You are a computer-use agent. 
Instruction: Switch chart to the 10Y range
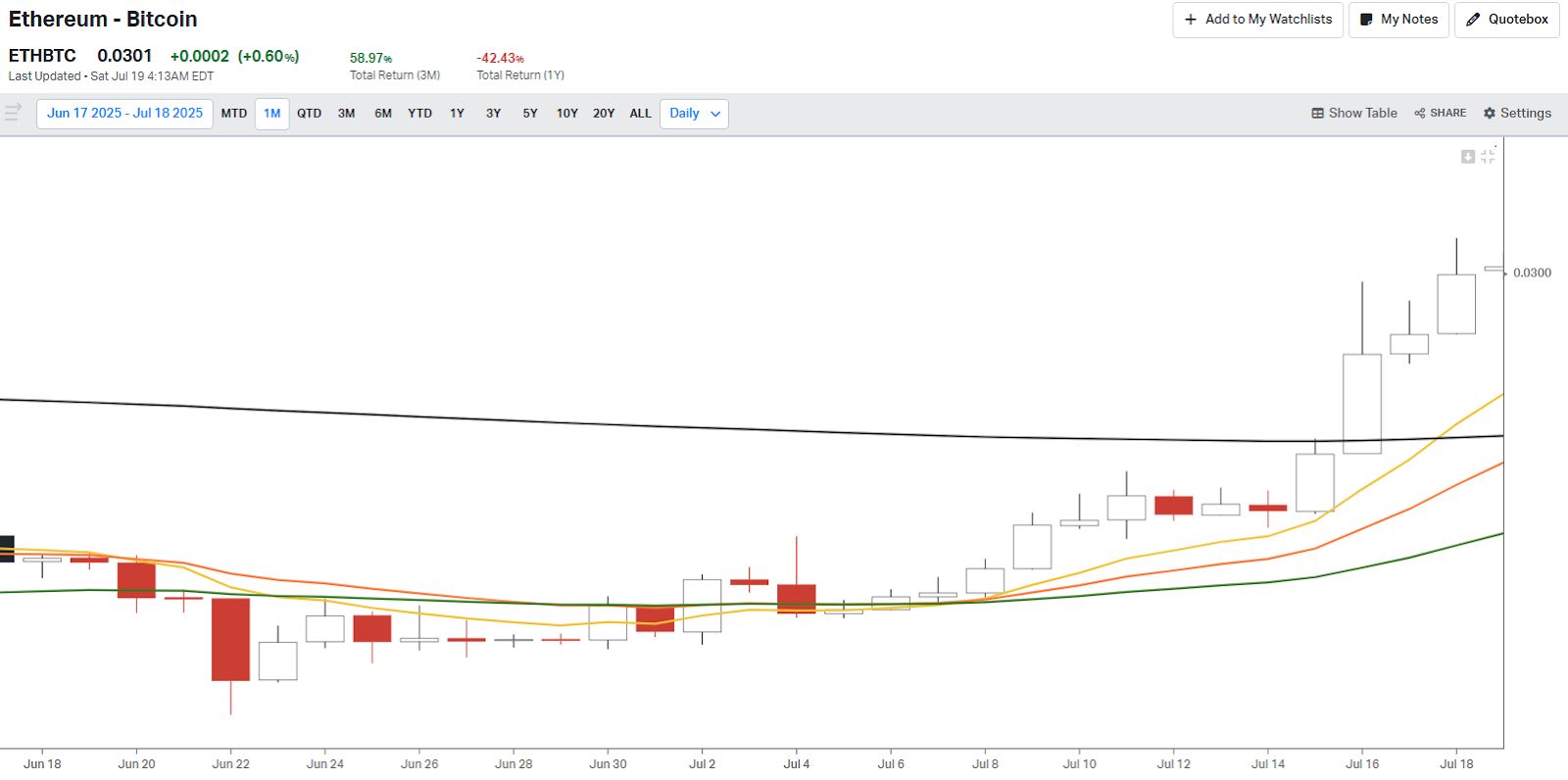click(x=567, y=114)
